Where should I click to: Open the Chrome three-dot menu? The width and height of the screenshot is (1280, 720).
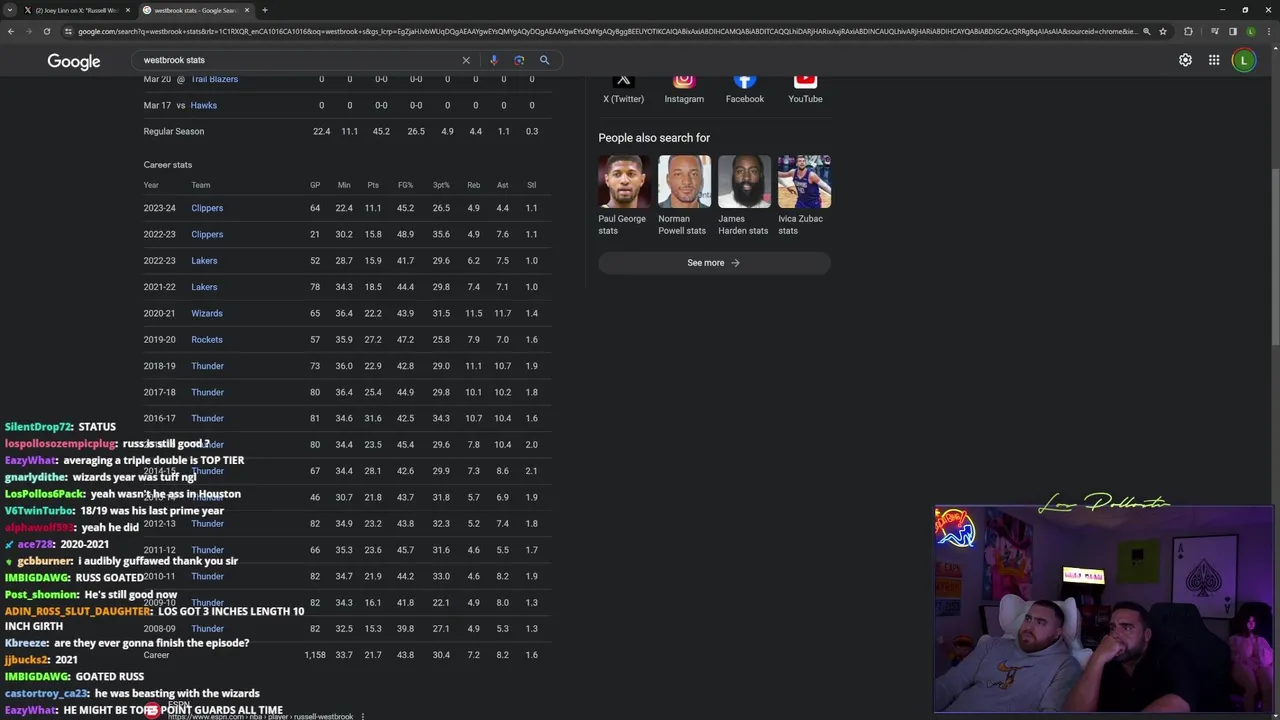point(1269,31)
